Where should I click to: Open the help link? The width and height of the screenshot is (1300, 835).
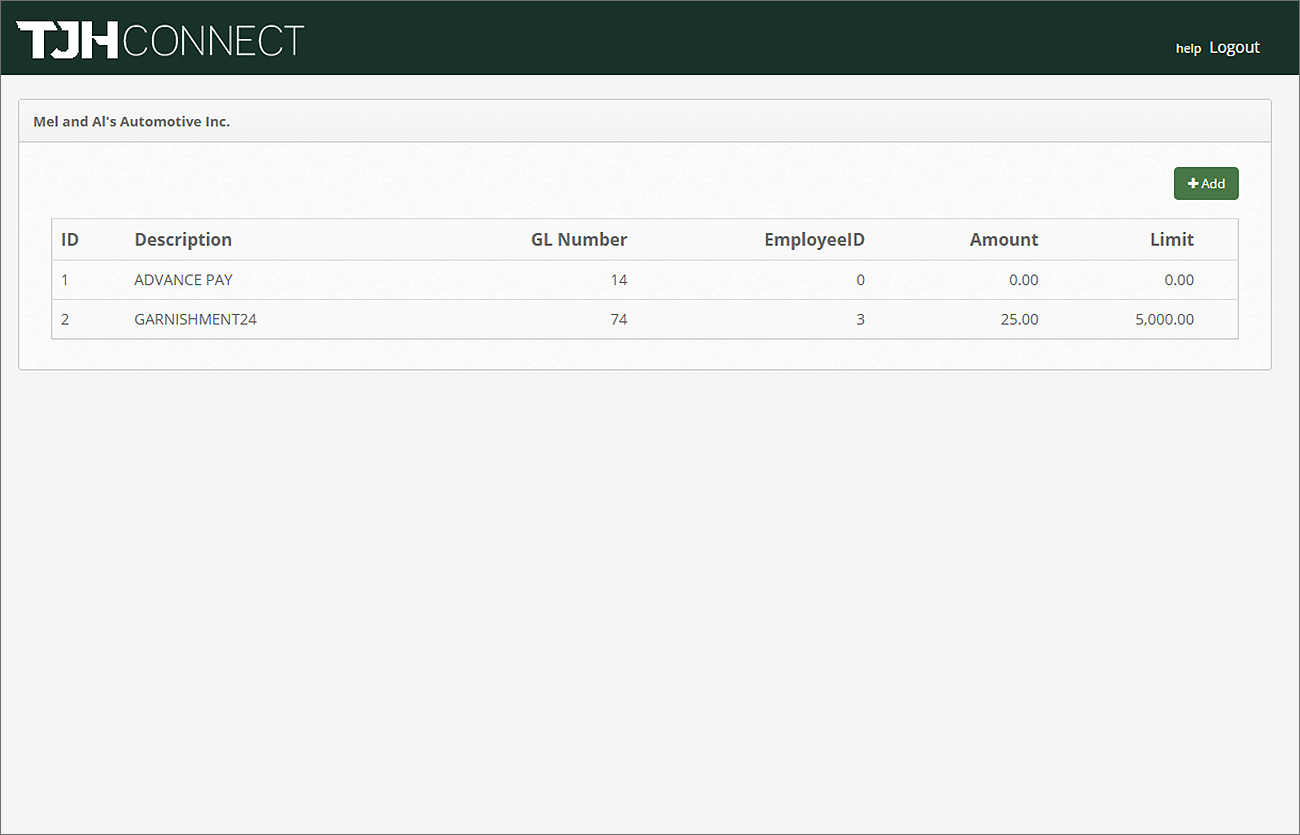[x=1188, y=48]
